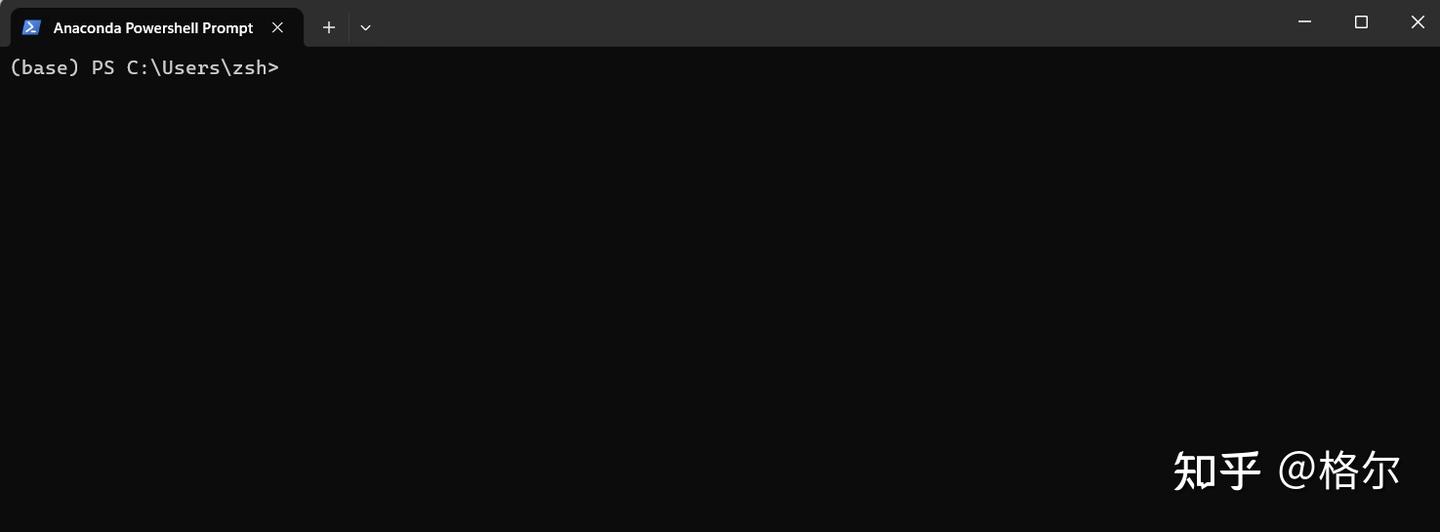Click the greater-than symbol ending the prompt
This screenshot has width=1440, height=532.
tap(273, 68)
